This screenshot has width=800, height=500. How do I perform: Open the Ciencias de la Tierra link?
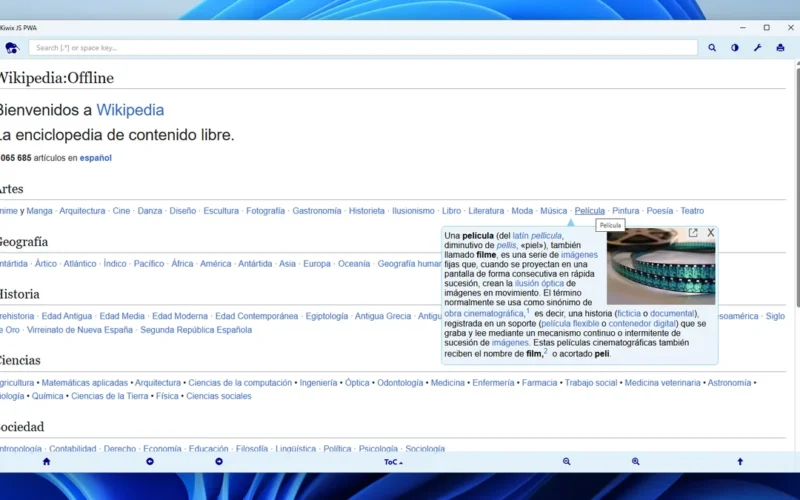pos(110,396)
